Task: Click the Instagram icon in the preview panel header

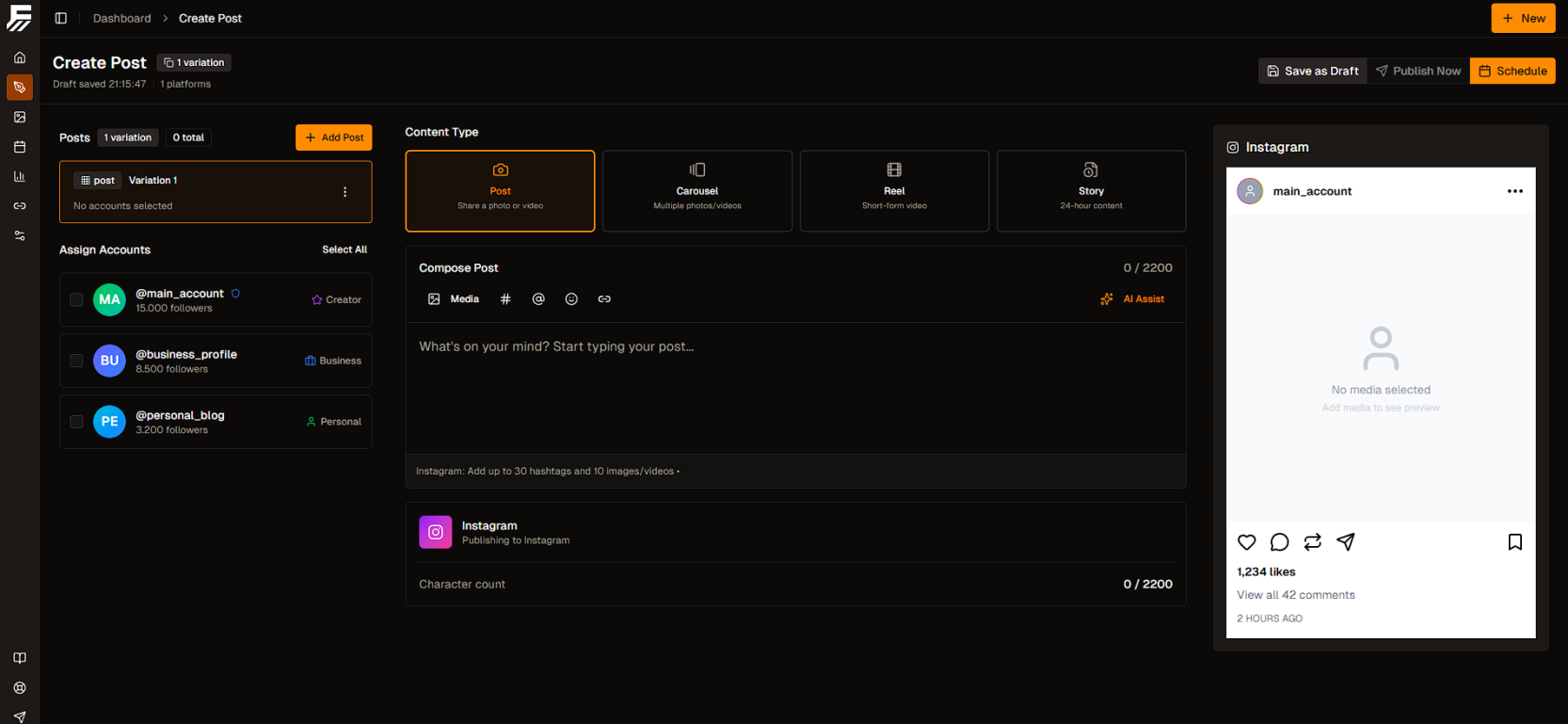Action: coord(1233,147)
